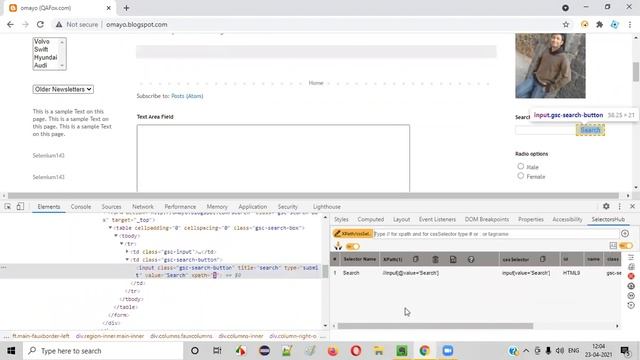Copy cssSelector values using header copy icon
Image resolution: width=640 pixels, height=360 pixels.
pyautogui.click(x=543, y=259)
